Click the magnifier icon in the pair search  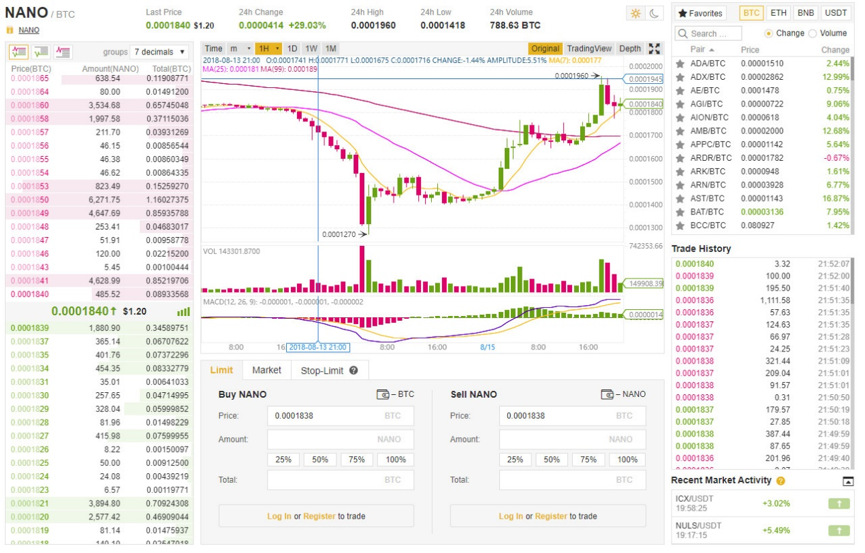683,34
